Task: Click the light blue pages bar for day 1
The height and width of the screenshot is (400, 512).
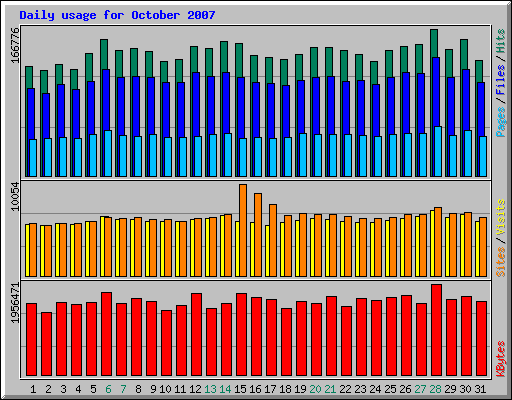Action: (33, 158)
